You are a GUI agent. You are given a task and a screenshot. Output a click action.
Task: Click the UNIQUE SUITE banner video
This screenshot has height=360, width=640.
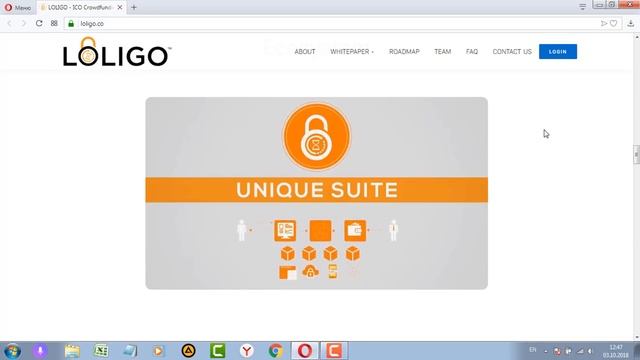tap(316, 193)
